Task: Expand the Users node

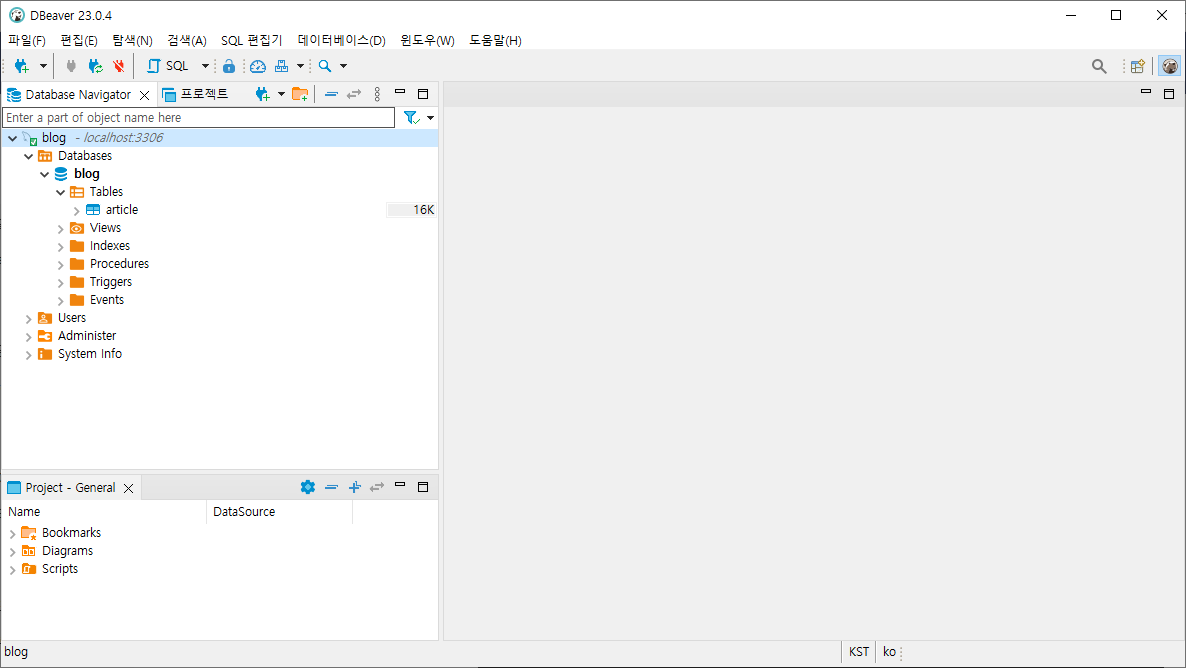Action: pyautogui.click(x=29, y=319)
